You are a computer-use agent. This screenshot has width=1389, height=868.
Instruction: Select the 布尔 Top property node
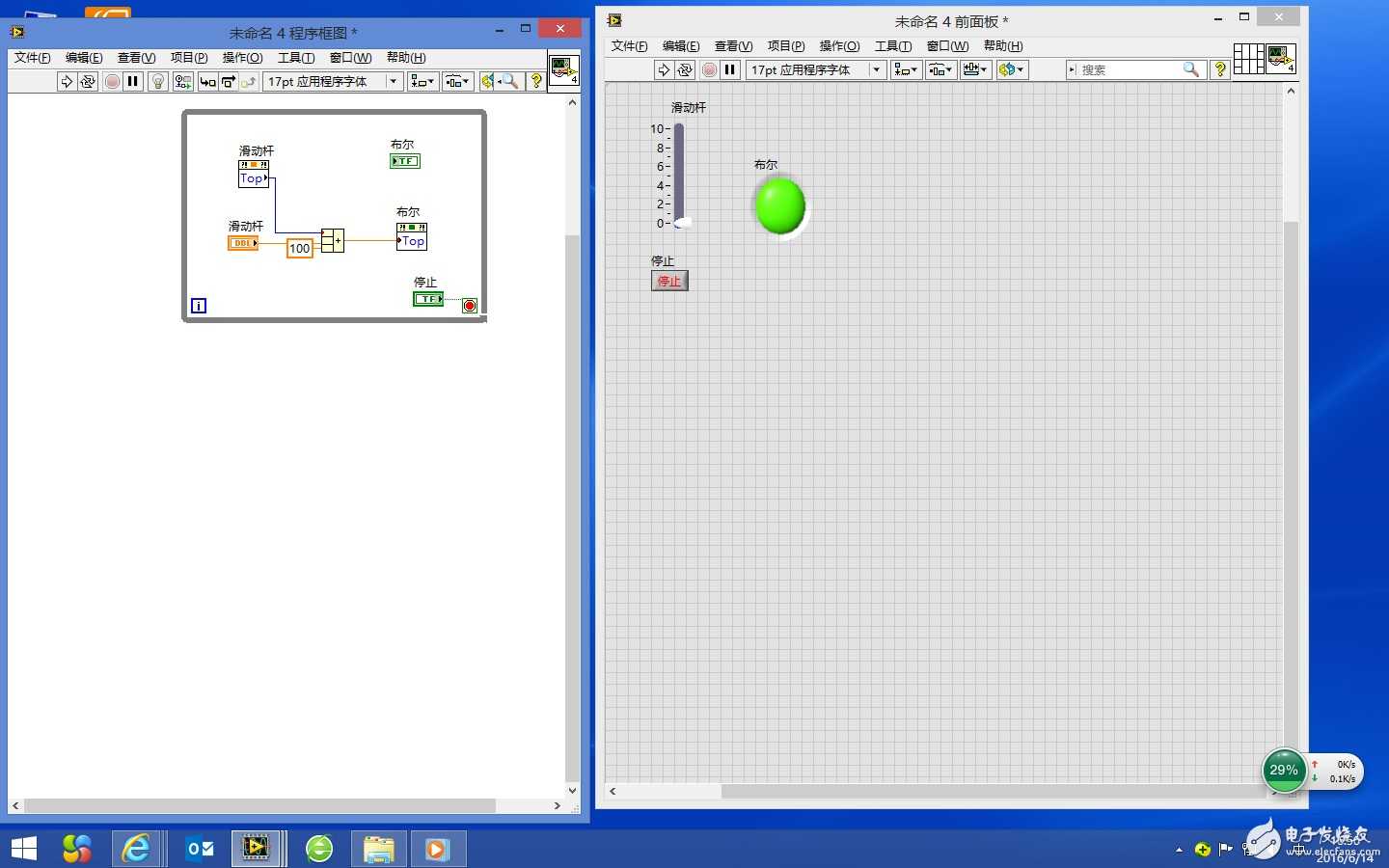click(412, 236)
